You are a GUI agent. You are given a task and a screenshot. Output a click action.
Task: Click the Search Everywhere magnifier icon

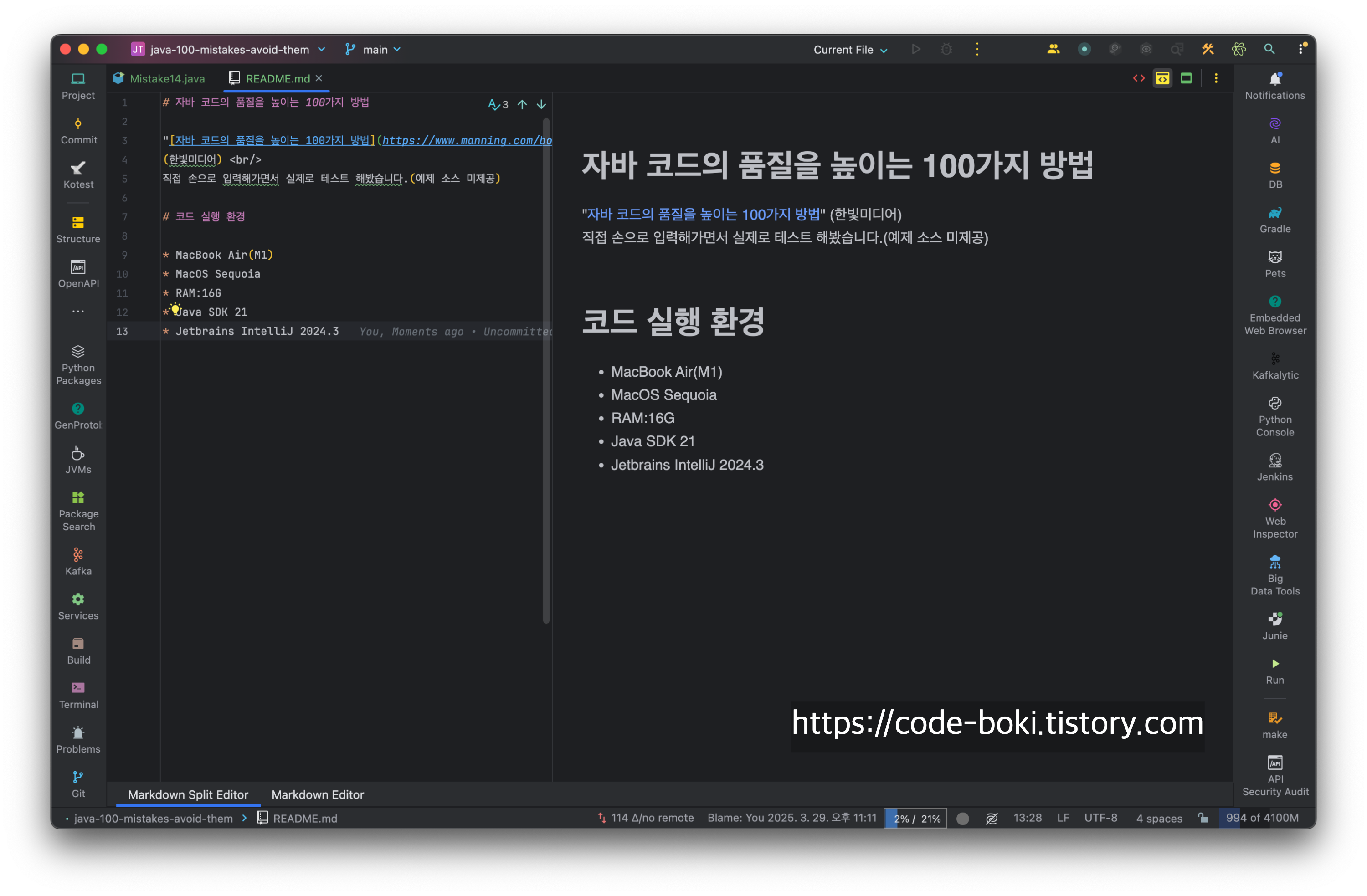pyautogui.click(x=1269, y=49)
